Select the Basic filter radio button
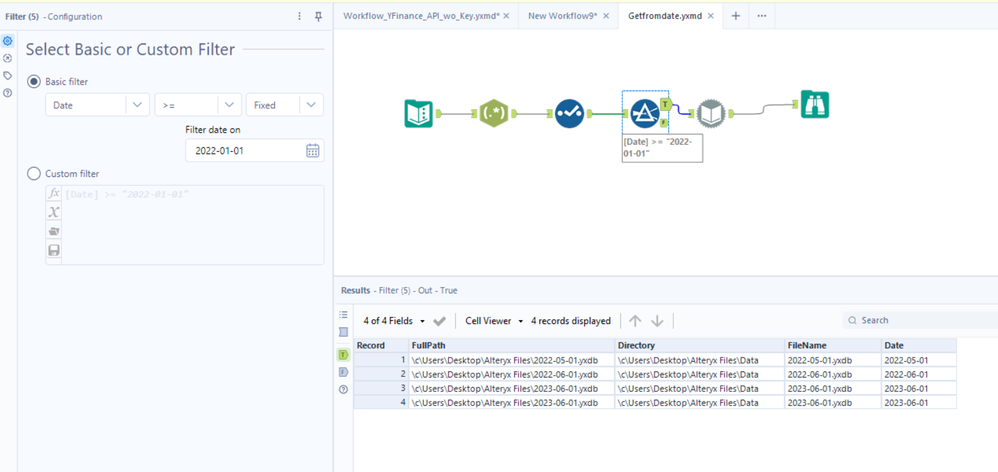This screenshot has width=998, height=472. pos(34,81)
